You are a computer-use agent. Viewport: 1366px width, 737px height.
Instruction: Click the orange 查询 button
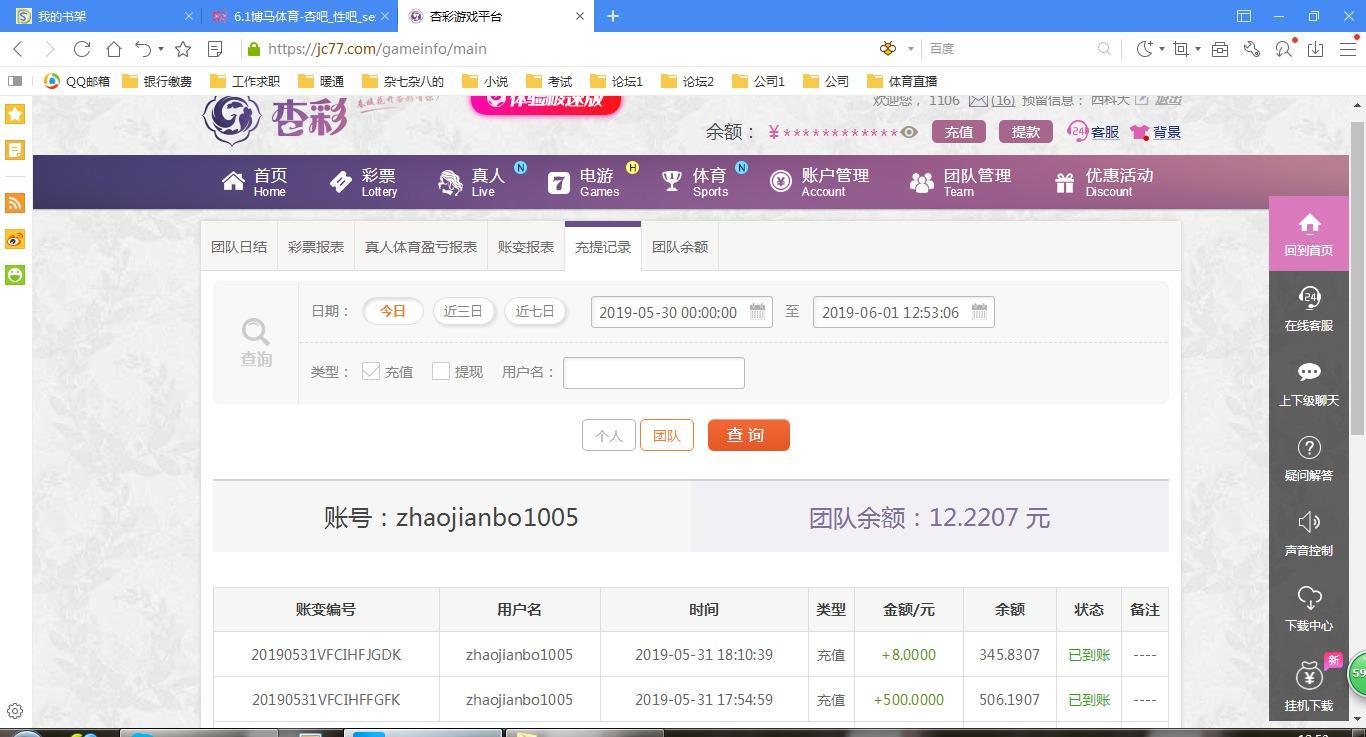(748, 435)
